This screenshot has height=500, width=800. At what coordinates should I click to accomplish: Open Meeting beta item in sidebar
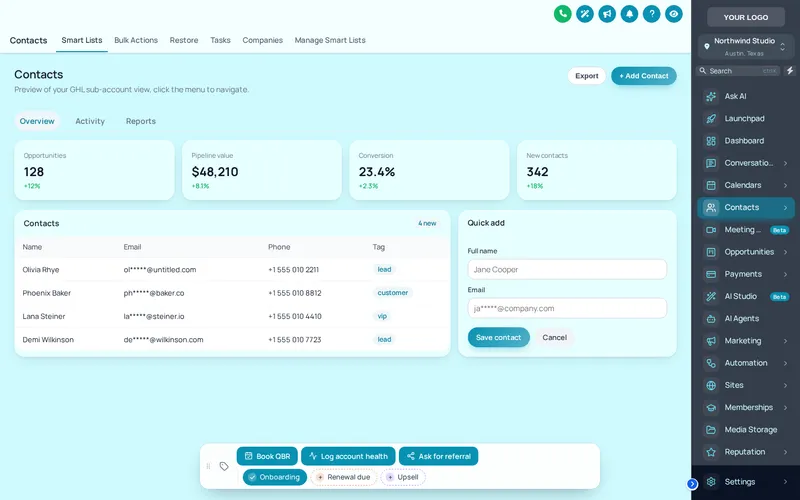pyautogui.click(x=746, y=230)
